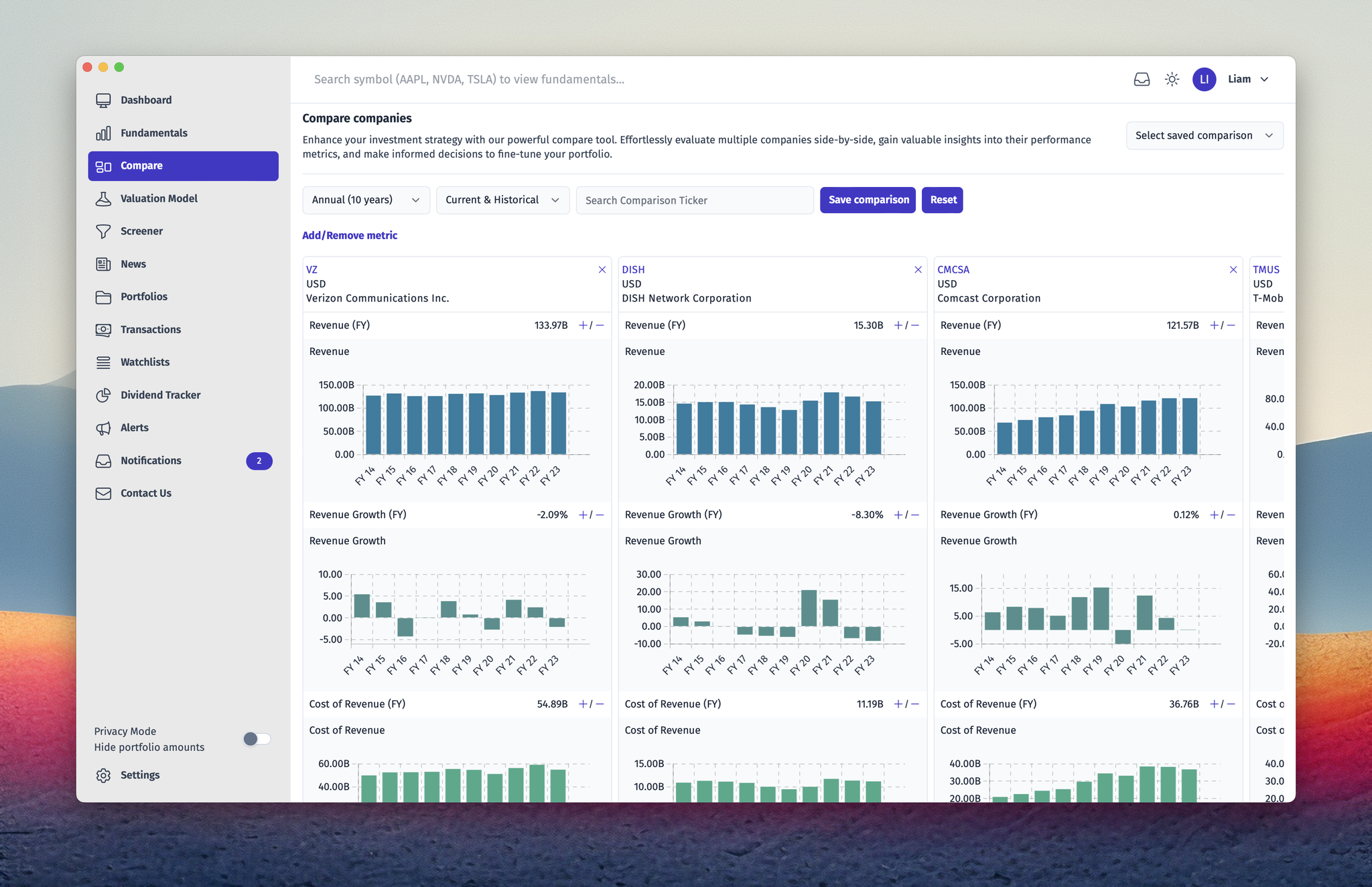Screen dimensions: 1372x887
Task: Click Comcast Corporation company name
Action: [x=989, y=299]
